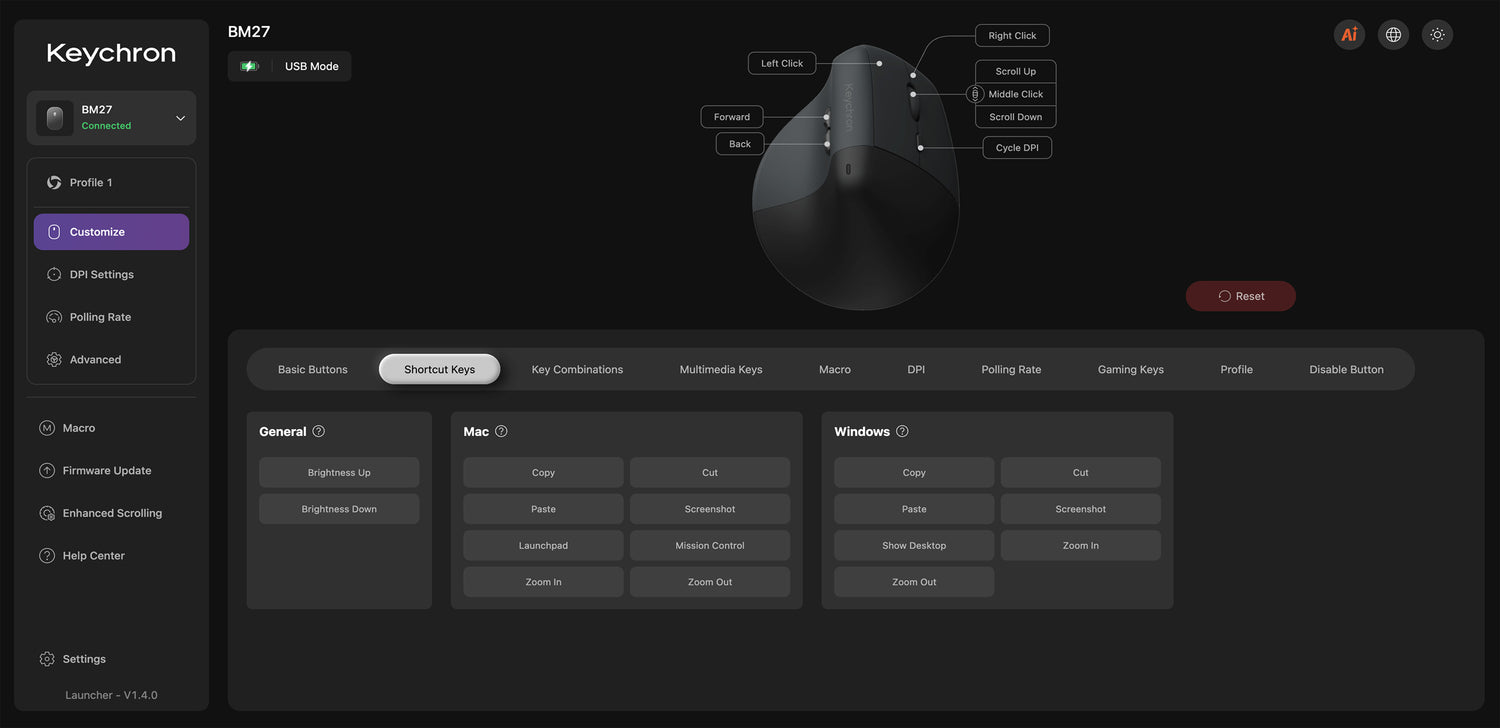
Task: Switch to the Key Combinations tab
Action: [577, 369]
